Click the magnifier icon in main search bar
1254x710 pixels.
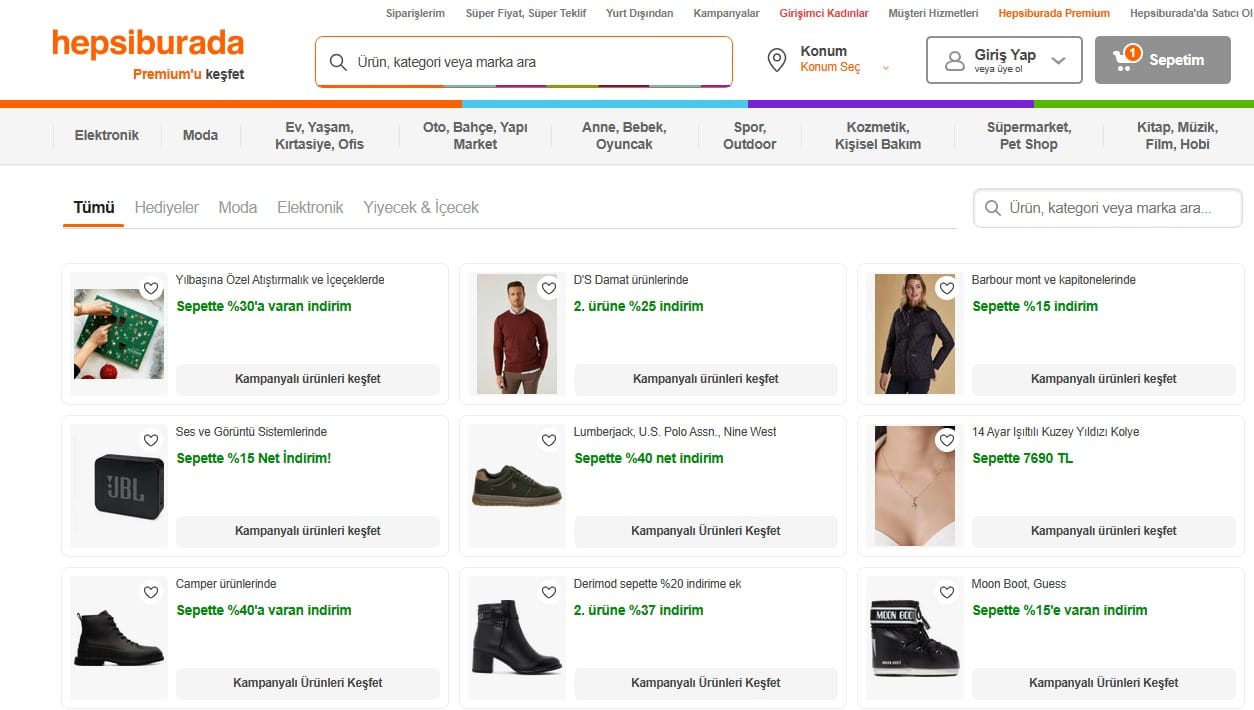point(338,62)
